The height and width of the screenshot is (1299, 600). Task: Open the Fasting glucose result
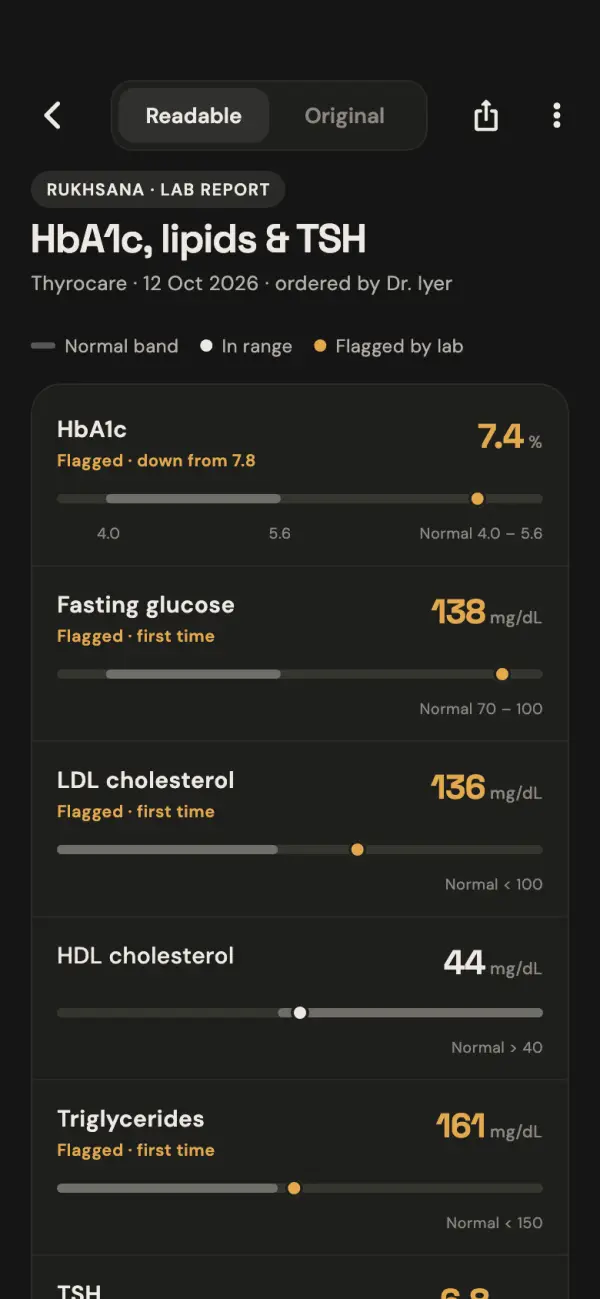pyautogui.click(x=300, y=654)
